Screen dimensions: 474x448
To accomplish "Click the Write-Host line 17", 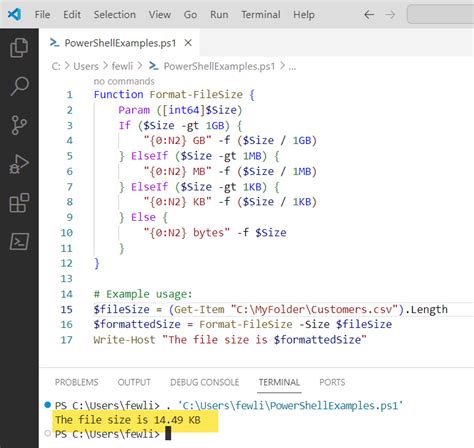I will coord(230,340).
